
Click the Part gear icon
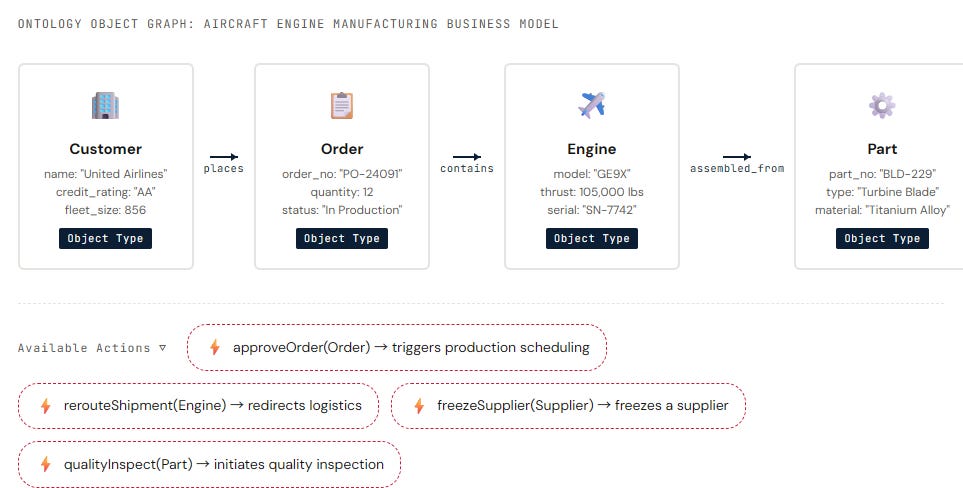[x=882, y=106]
